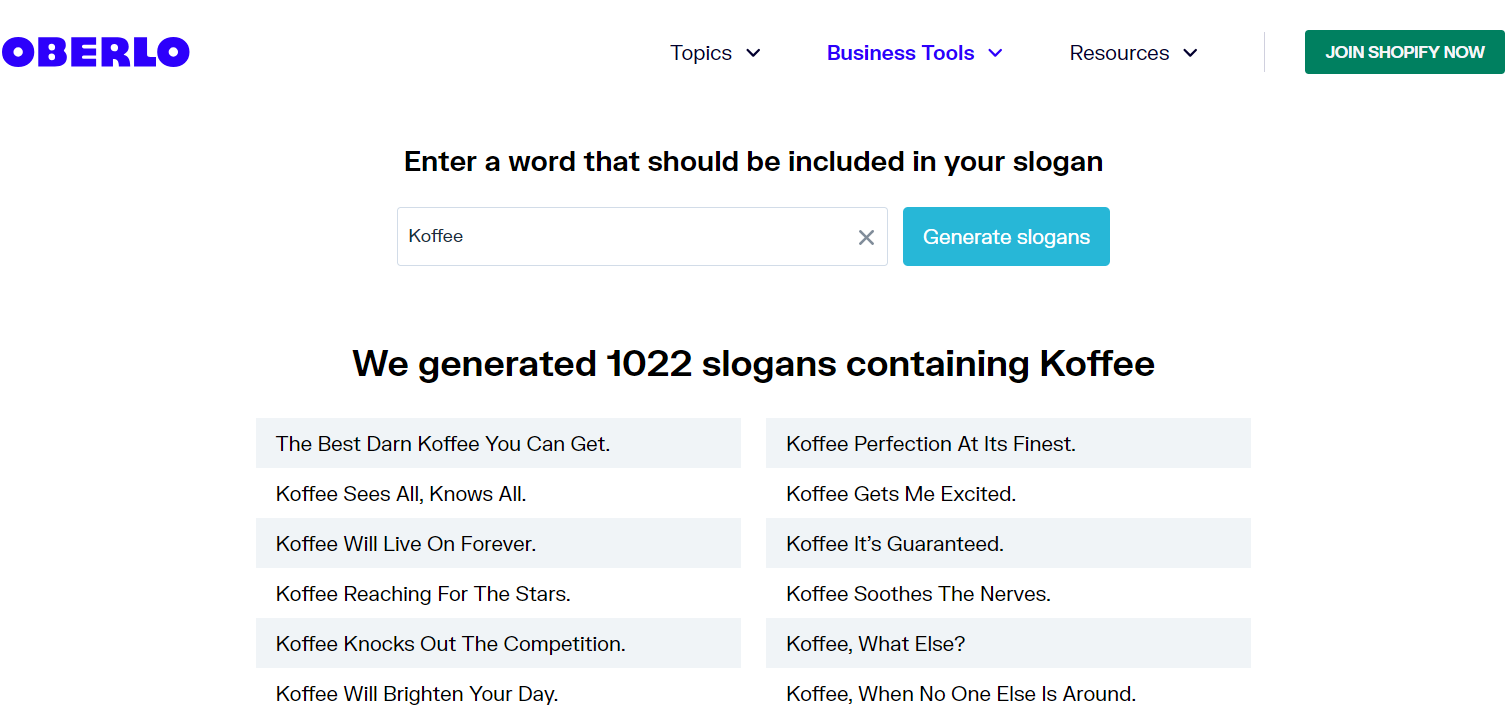Click the Oberlo logo
1511x717 pixels.
pos(96,52)
